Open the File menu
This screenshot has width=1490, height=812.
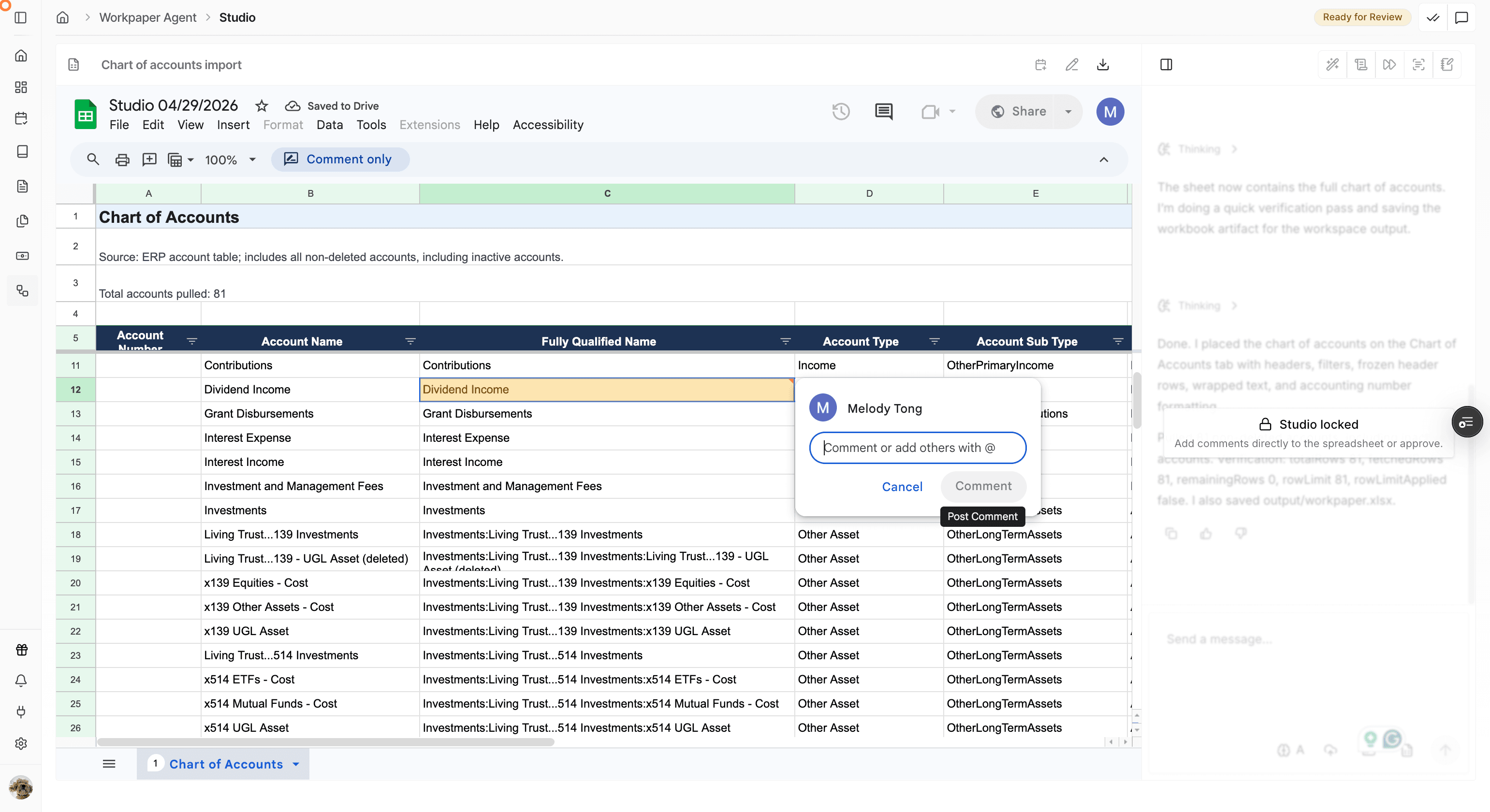119,125
